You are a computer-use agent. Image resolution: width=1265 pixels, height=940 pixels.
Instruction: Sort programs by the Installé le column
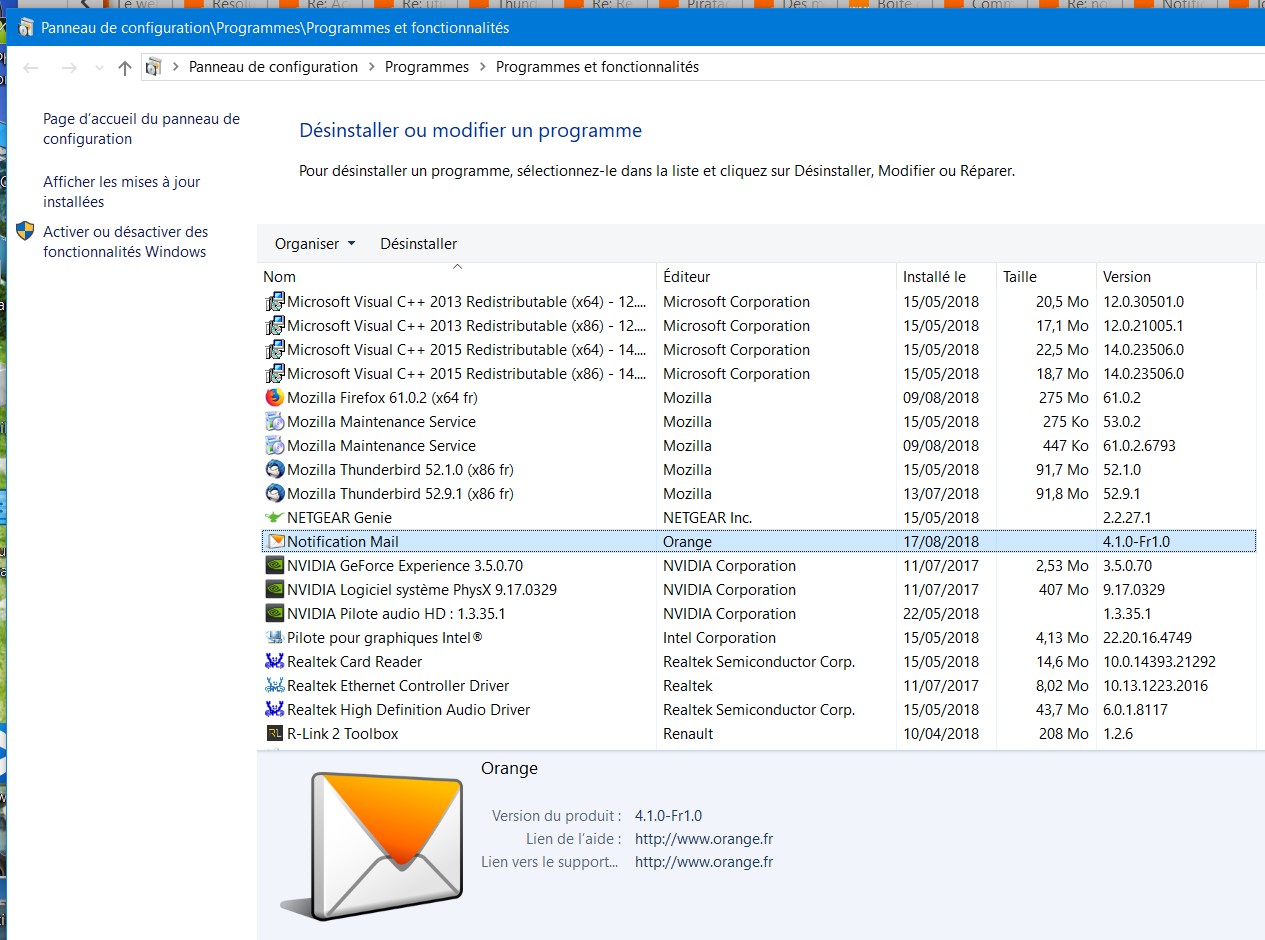click(x=934, y=277)
